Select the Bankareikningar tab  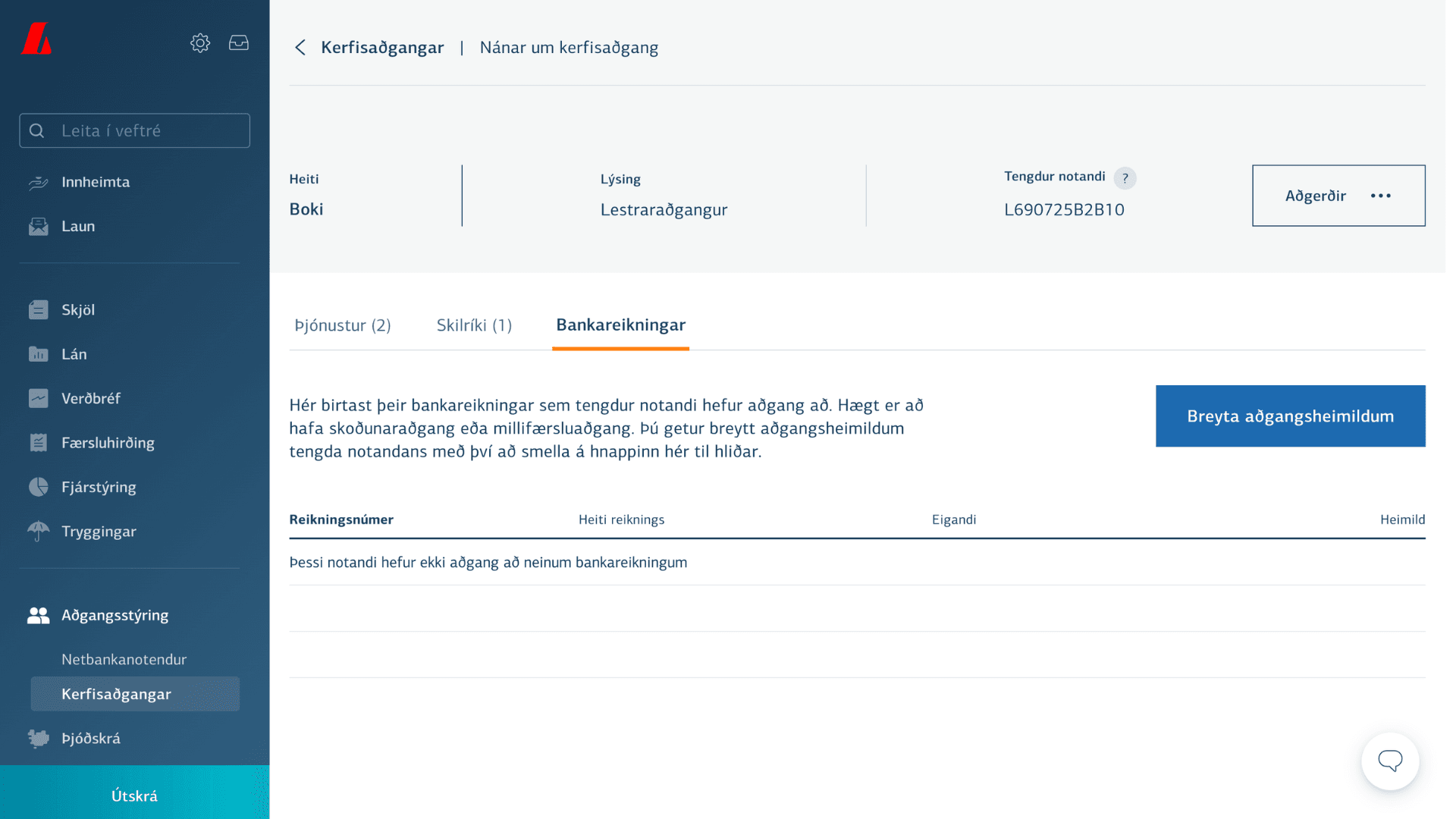coord(620,325)
